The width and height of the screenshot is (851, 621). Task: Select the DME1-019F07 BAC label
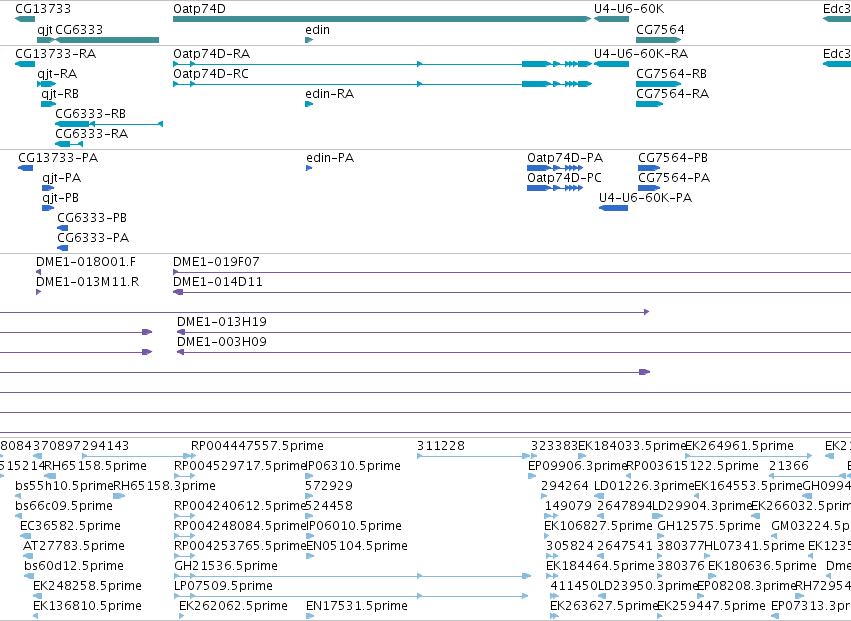(x=216, y=262)
